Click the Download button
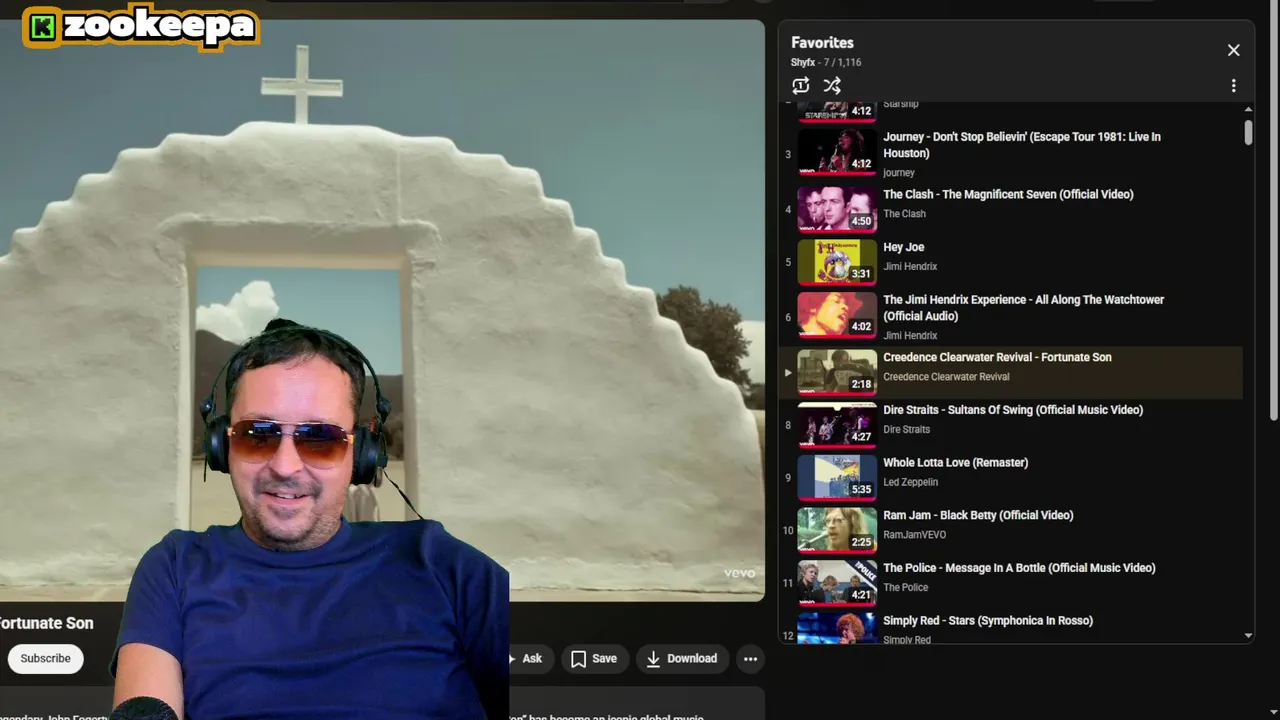The image size is (1280, 720). 682,658
